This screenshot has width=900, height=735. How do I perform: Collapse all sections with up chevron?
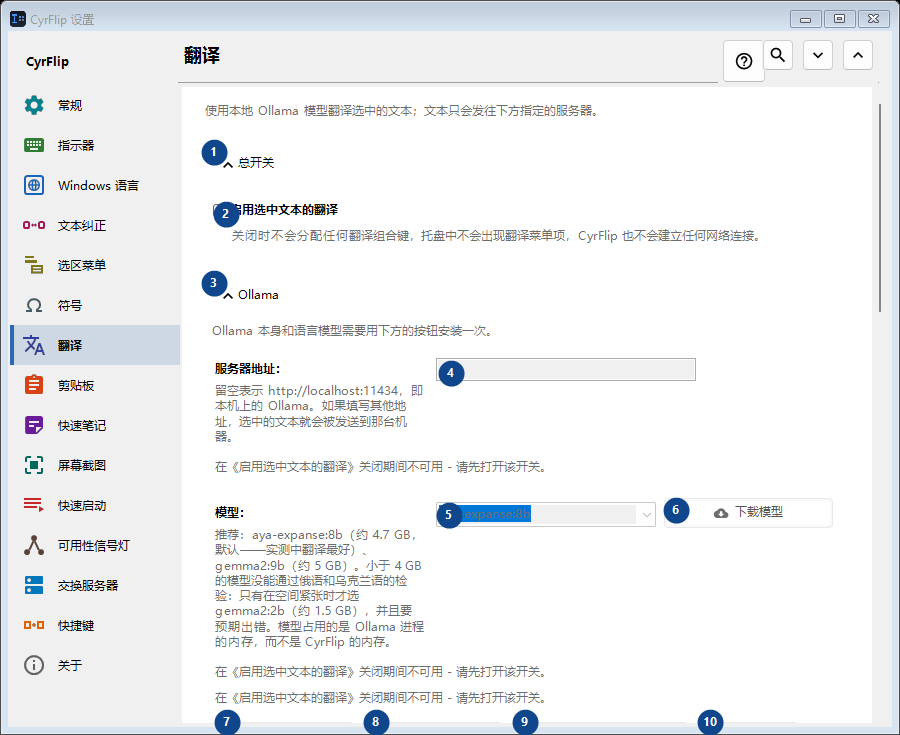[x=858, y=55]
